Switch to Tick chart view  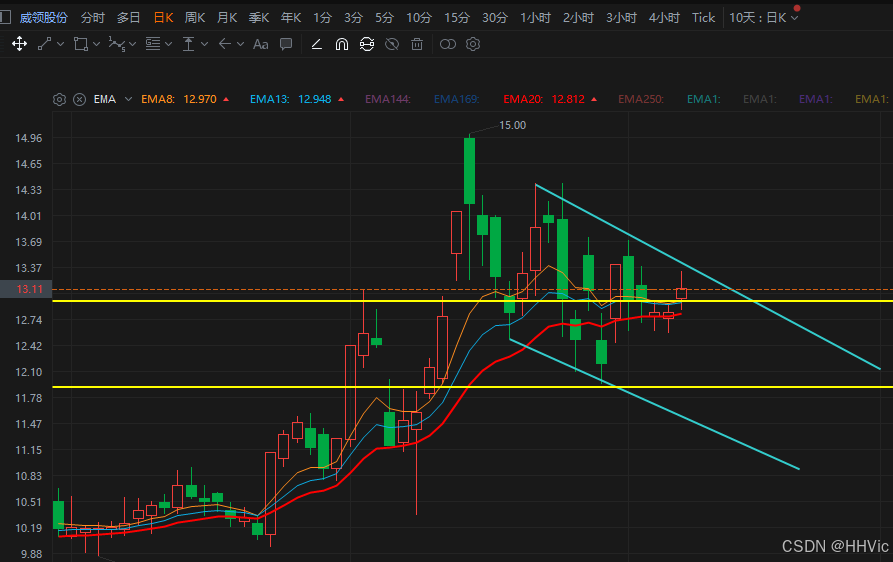point(703,18)
